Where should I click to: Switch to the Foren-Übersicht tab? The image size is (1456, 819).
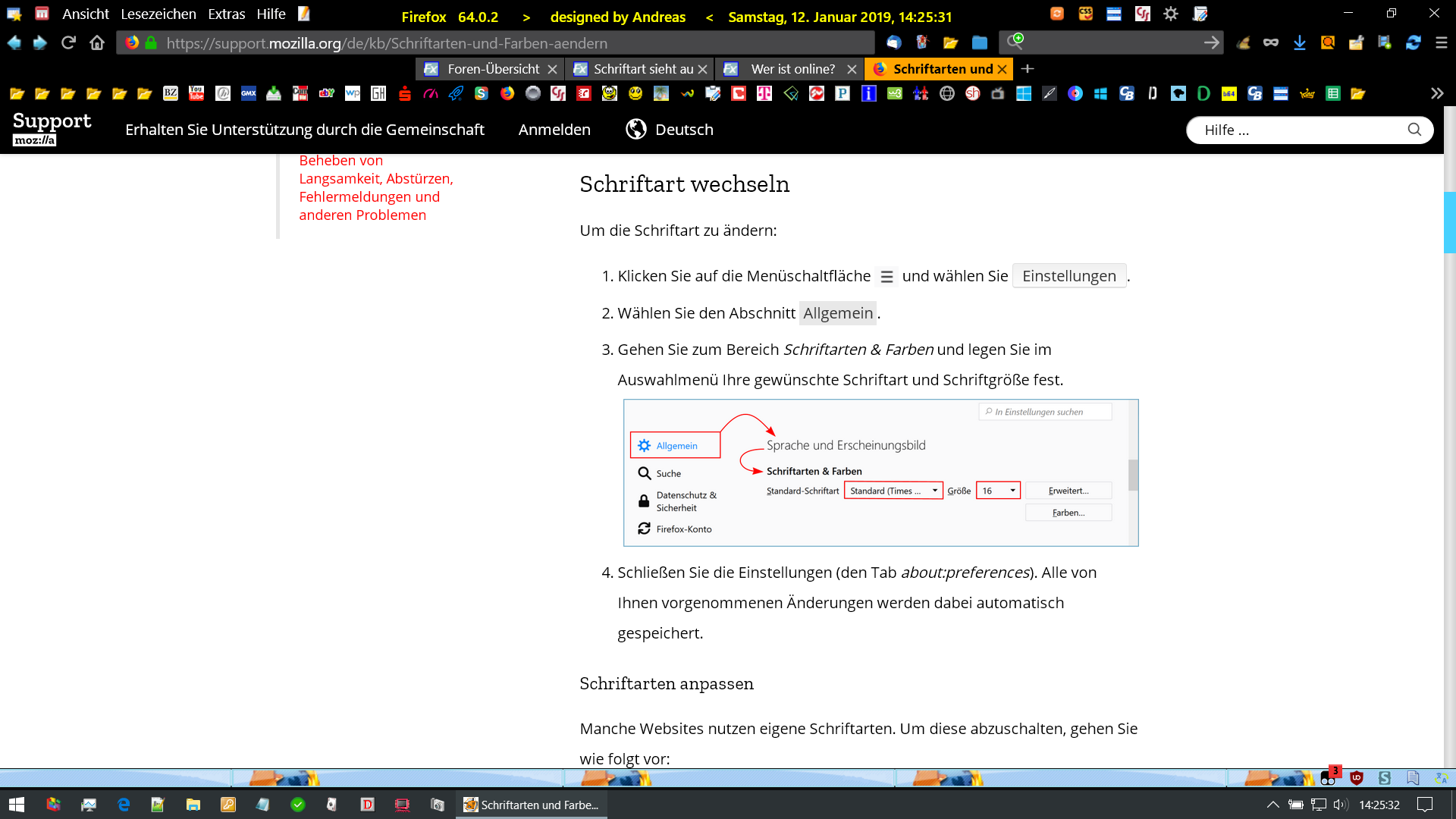[x=493, y=69]
